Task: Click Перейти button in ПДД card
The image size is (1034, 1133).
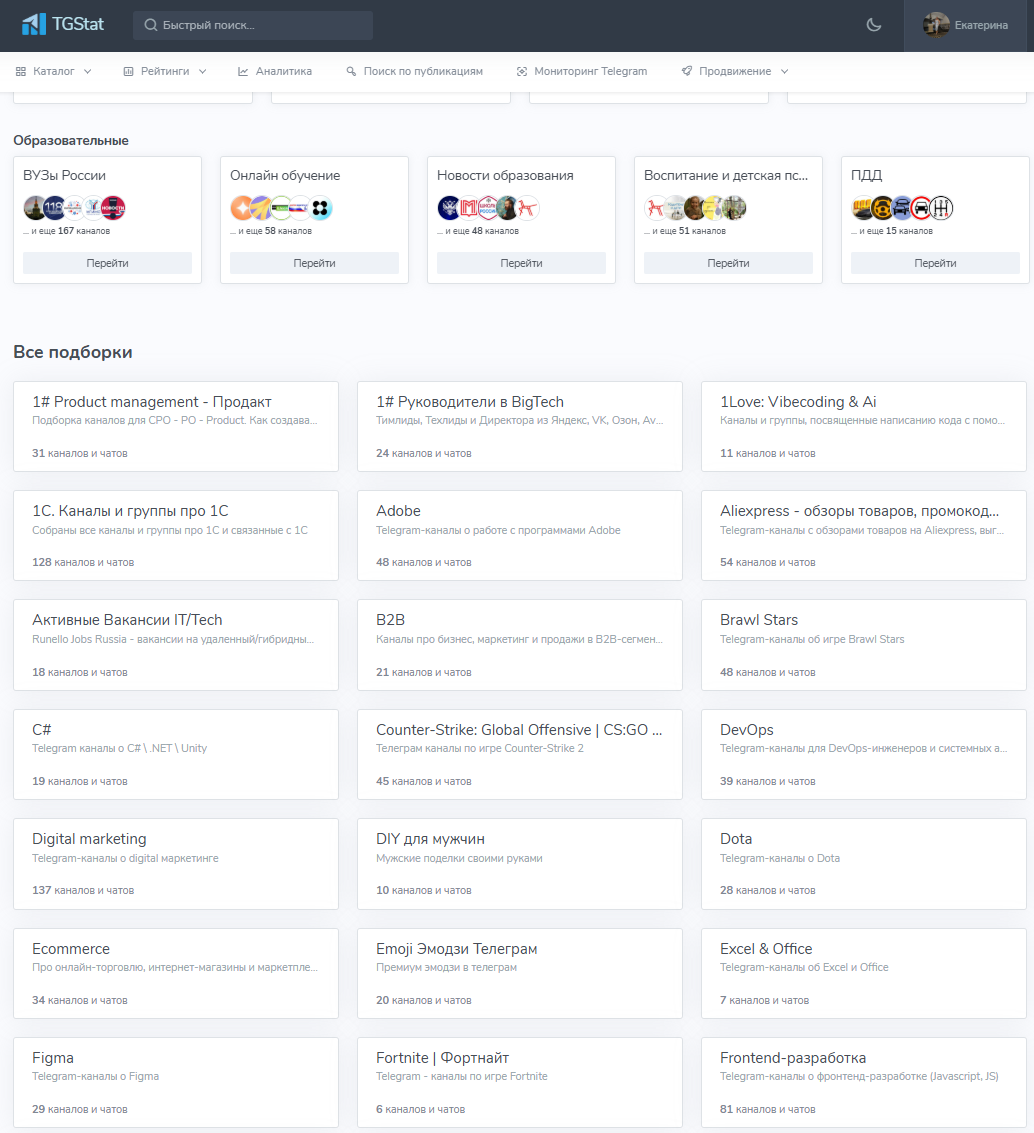Action: coord(935,263)
